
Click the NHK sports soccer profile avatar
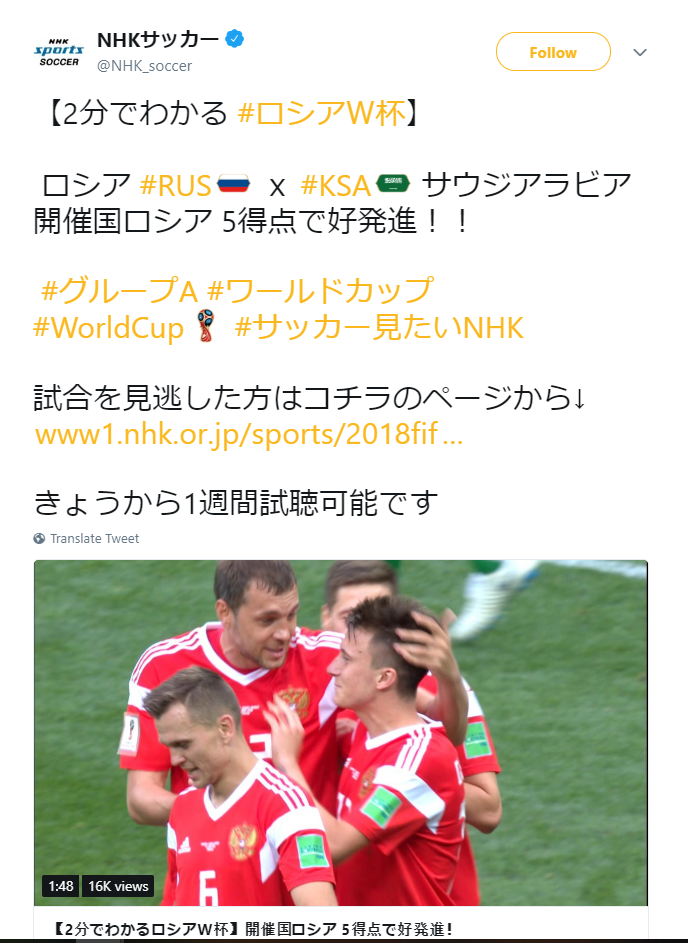click(58, 52)
